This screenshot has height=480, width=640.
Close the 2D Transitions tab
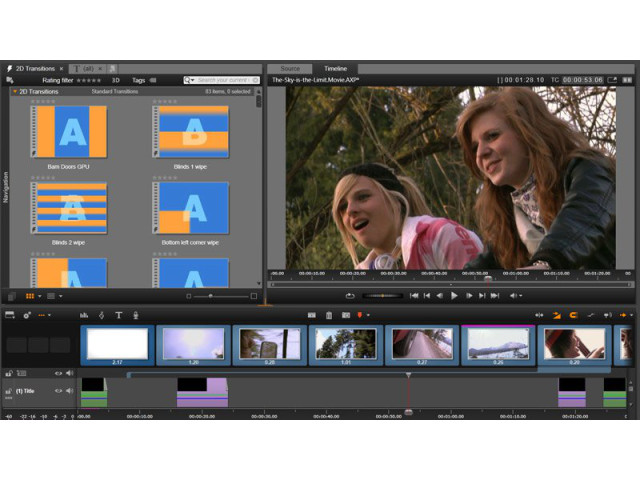pyautogui.click(x=61, y=69)
